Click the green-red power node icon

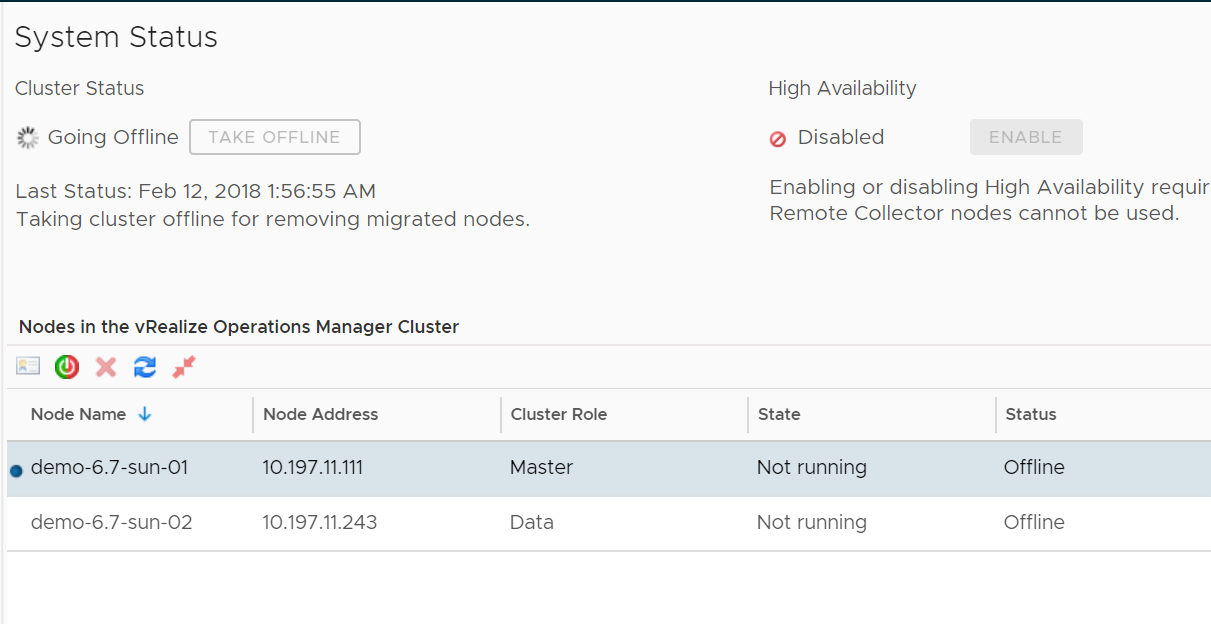coord(67,367)
